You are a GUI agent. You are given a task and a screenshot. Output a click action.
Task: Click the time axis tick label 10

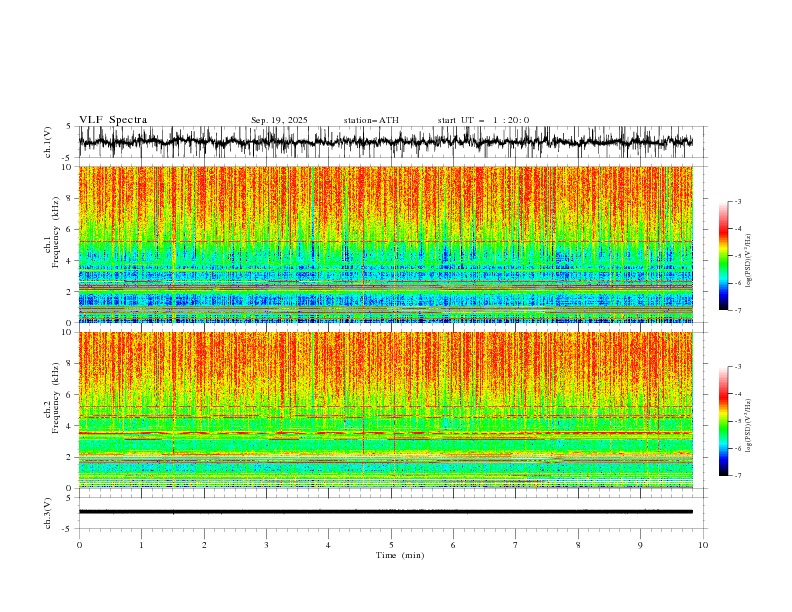coord(703,545)
